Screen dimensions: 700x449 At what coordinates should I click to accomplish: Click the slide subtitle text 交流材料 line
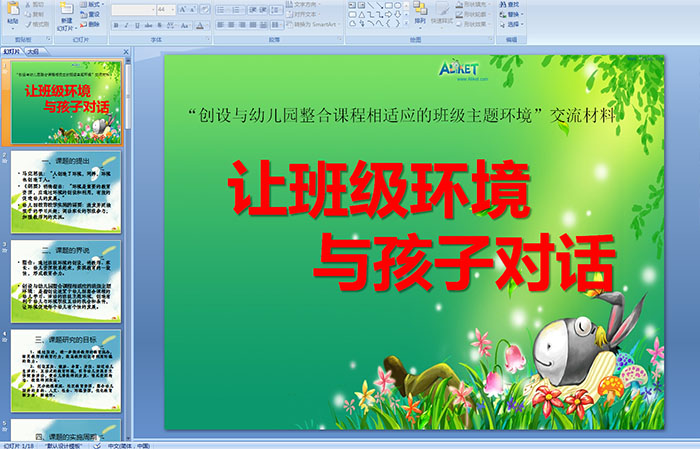(403, 116)
